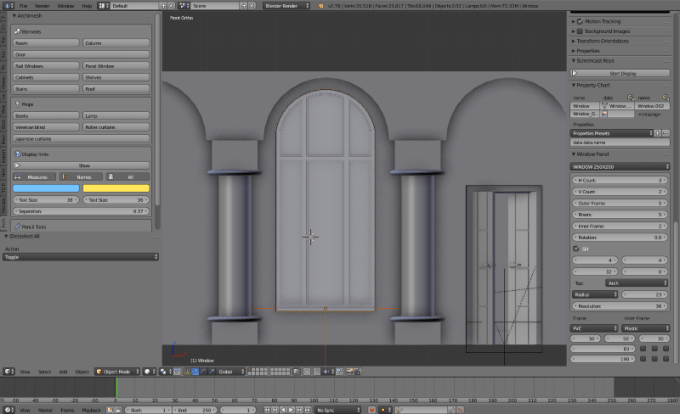Open the WINDOW 250X200 preset dropdown
Image resolution: width=680 pixels, height=414 pixels.
tap(618, 166)
